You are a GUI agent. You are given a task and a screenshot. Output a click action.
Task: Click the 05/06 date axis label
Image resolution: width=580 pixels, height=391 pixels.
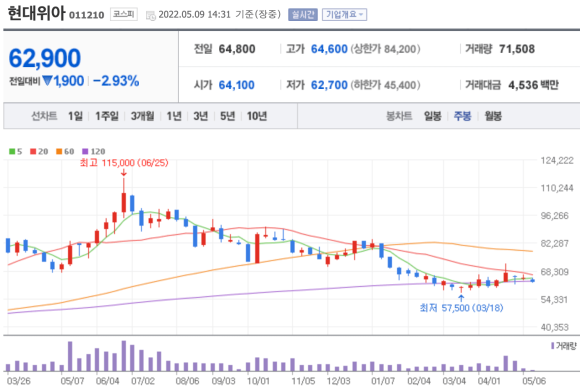534,381
